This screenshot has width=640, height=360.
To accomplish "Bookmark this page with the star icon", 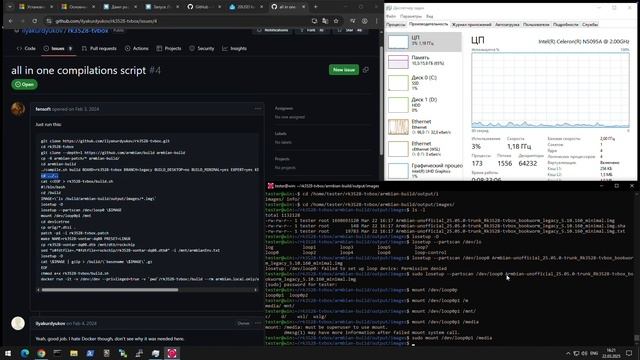I will (336, 21).
